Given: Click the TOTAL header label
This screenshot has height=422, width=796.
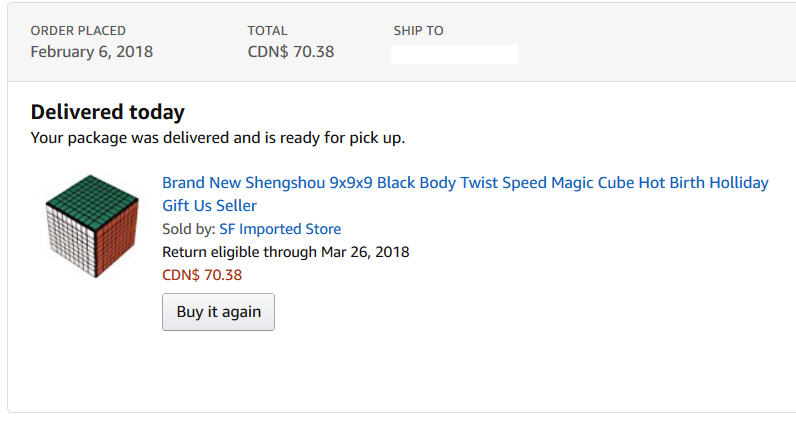Looking at the screenshot, I should tap(267, 30).
